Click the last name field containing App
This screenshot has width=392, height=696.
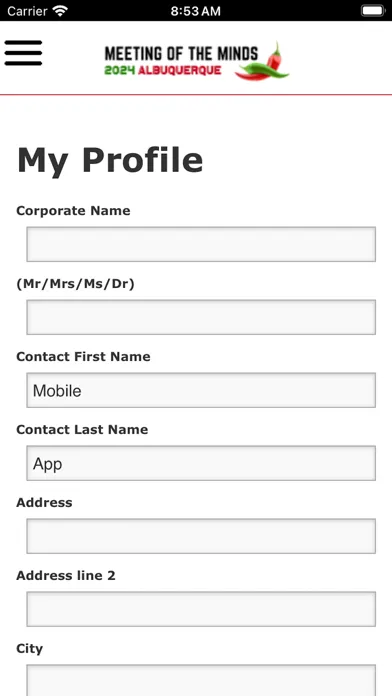coord(201,463)
